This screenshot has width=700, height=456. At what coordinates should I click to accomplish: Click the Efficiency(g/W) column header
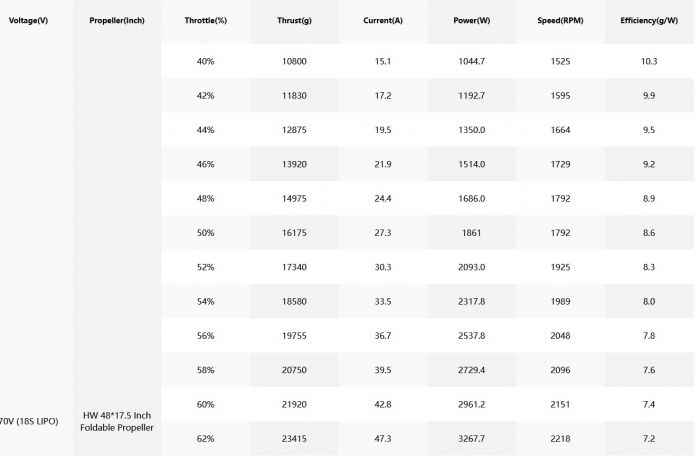(648, 21)
